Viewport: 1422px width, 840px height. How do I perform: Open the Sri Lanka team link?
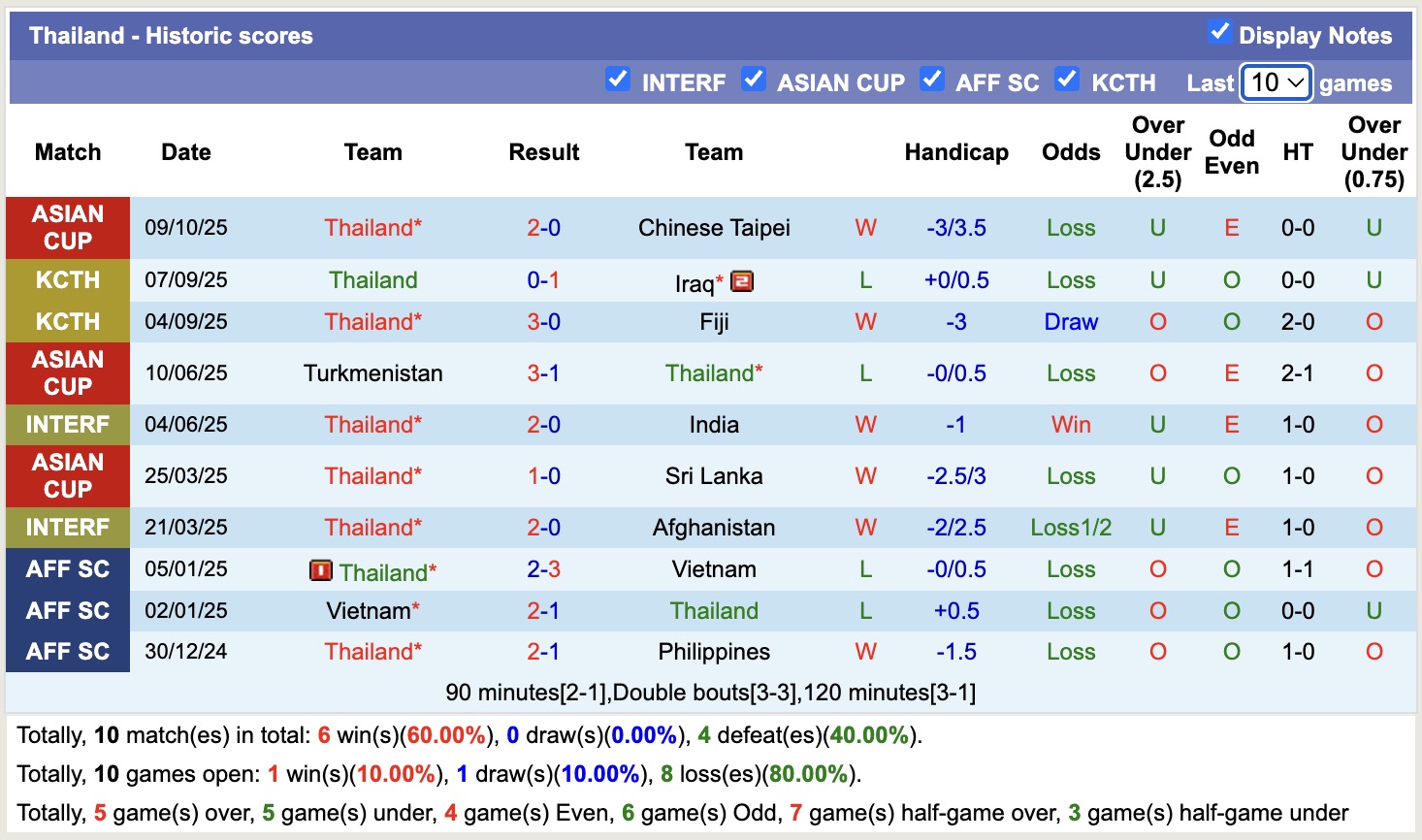714,476
